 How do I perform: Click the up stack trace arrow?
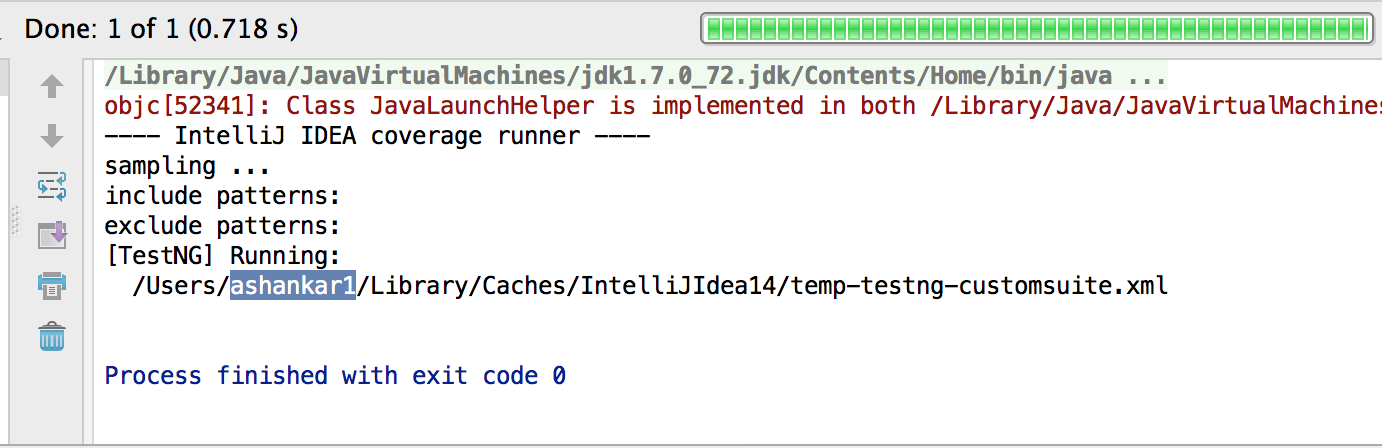coord(51,87)
